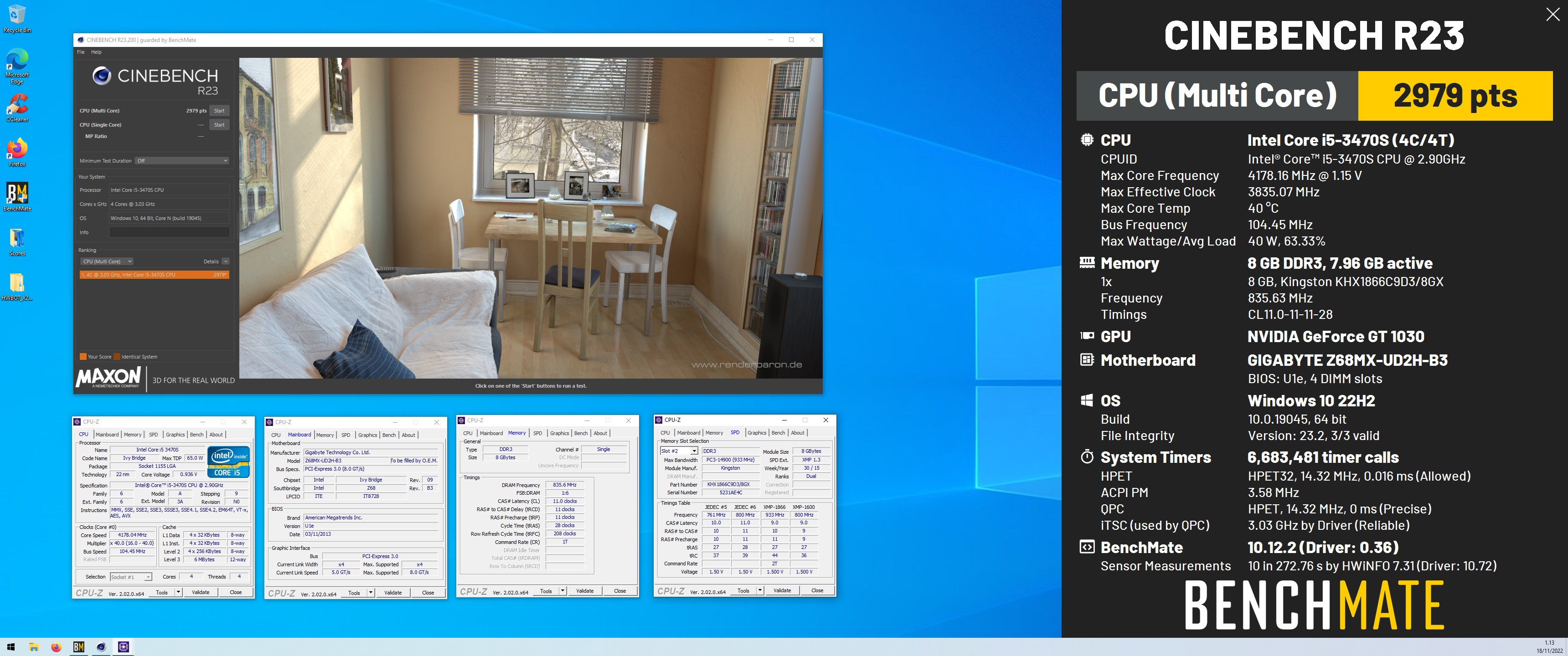The image size is (1568, 656).
Task: Select the ranking row for Intel Core i5-3470S CPU
Action: (155, 275)
